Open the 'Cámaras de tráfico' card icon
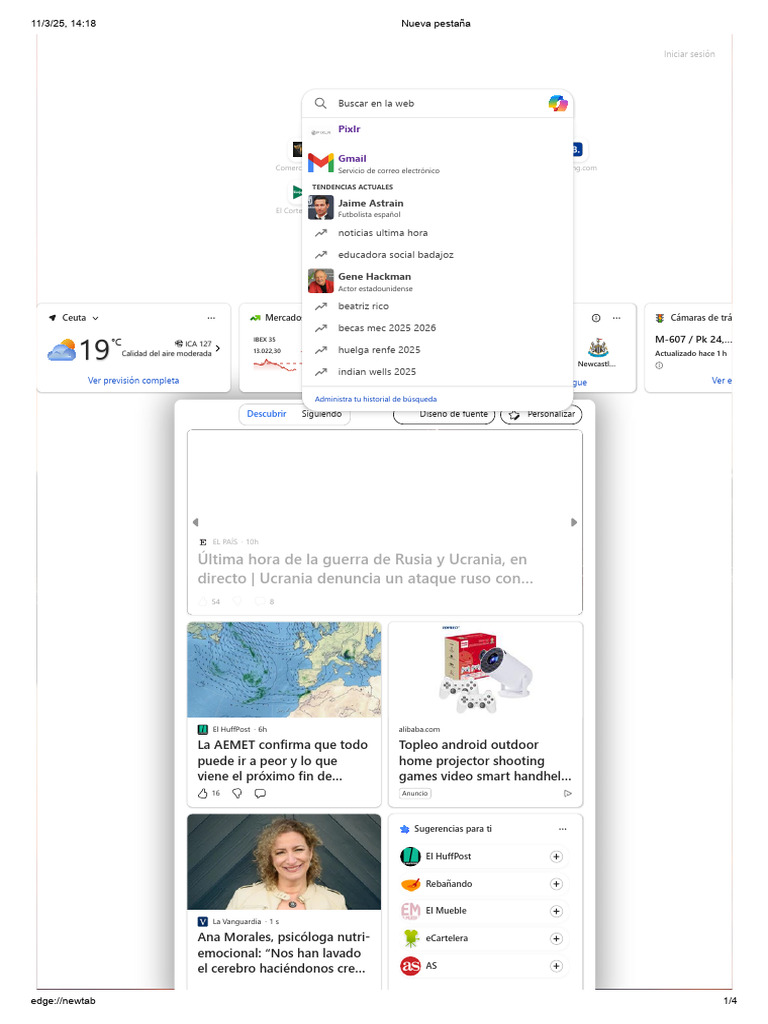Image resolution: width=768 pixels, height=1024 pixels. [660, 318]
